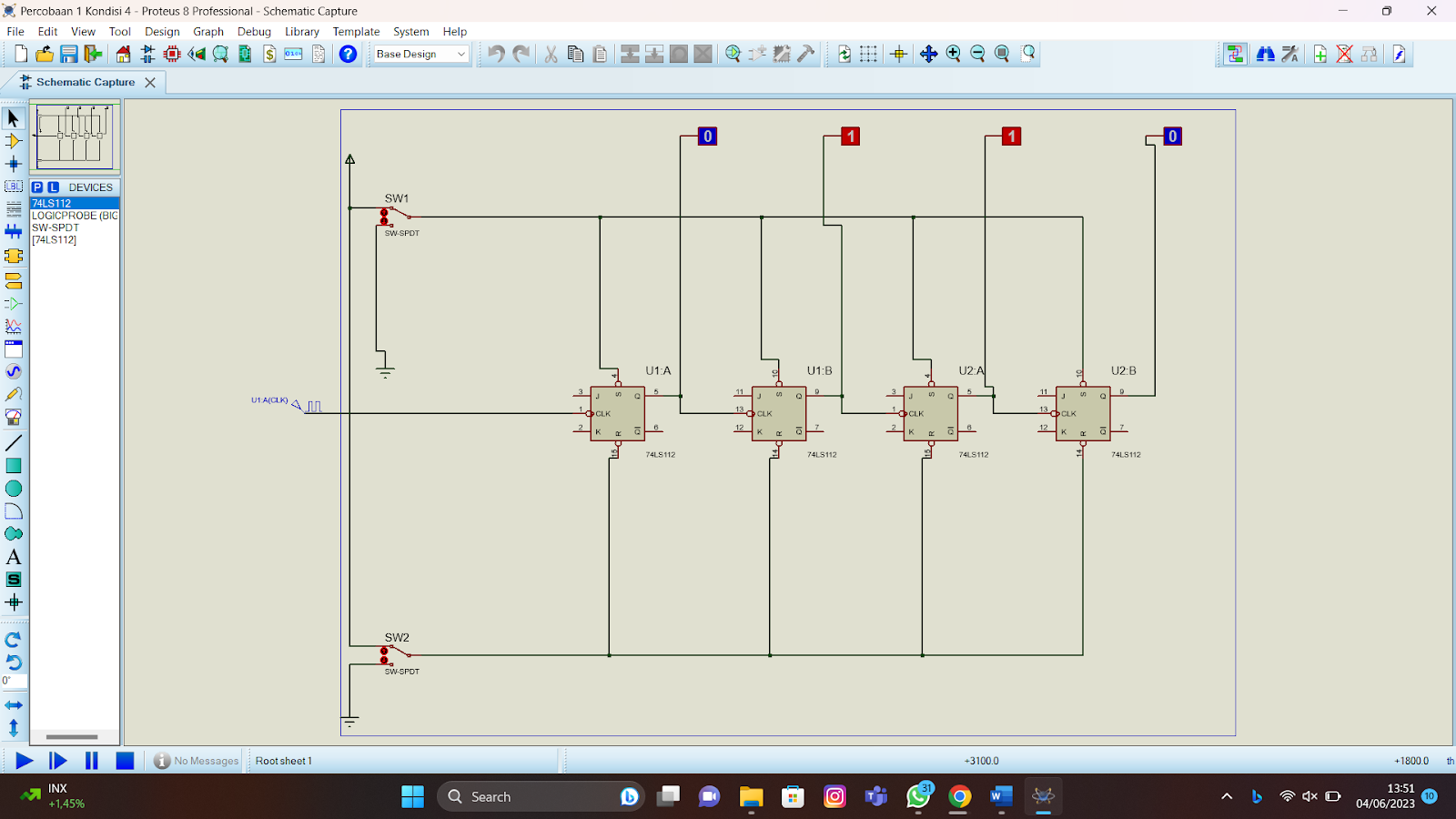This screenshot has height=819, width=1456.
Task: Select SW-SPDT in devices list
Action: click(x=56, y=227)
